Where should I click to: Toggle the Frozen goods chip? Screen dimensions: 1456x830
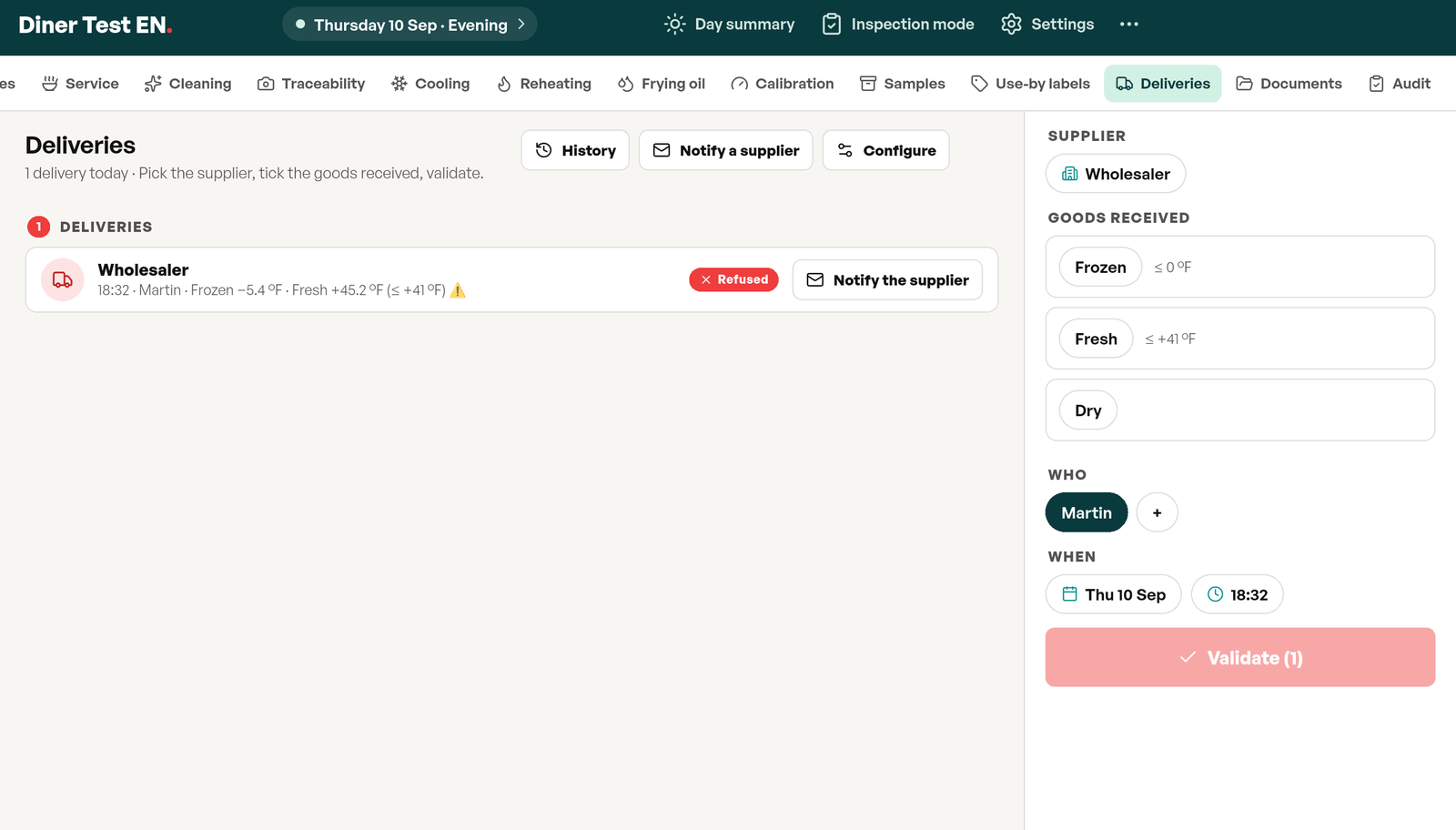tap(1100, 267)
